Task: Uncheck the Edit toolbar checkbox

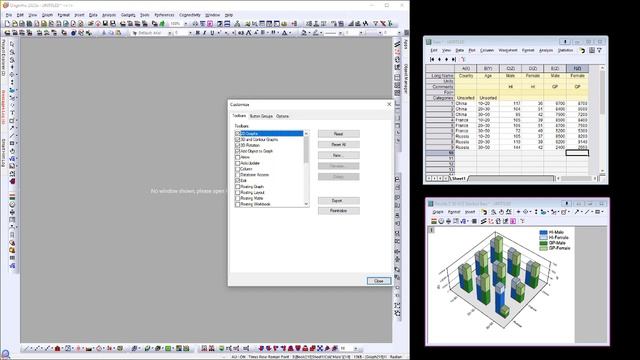Action: coord(238,180)
